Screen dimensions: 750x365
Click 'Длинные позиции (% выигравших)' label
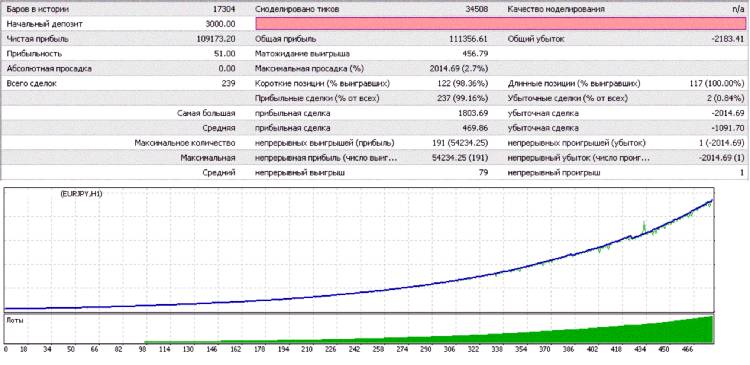pyautogui.click(x=574, y=83)
